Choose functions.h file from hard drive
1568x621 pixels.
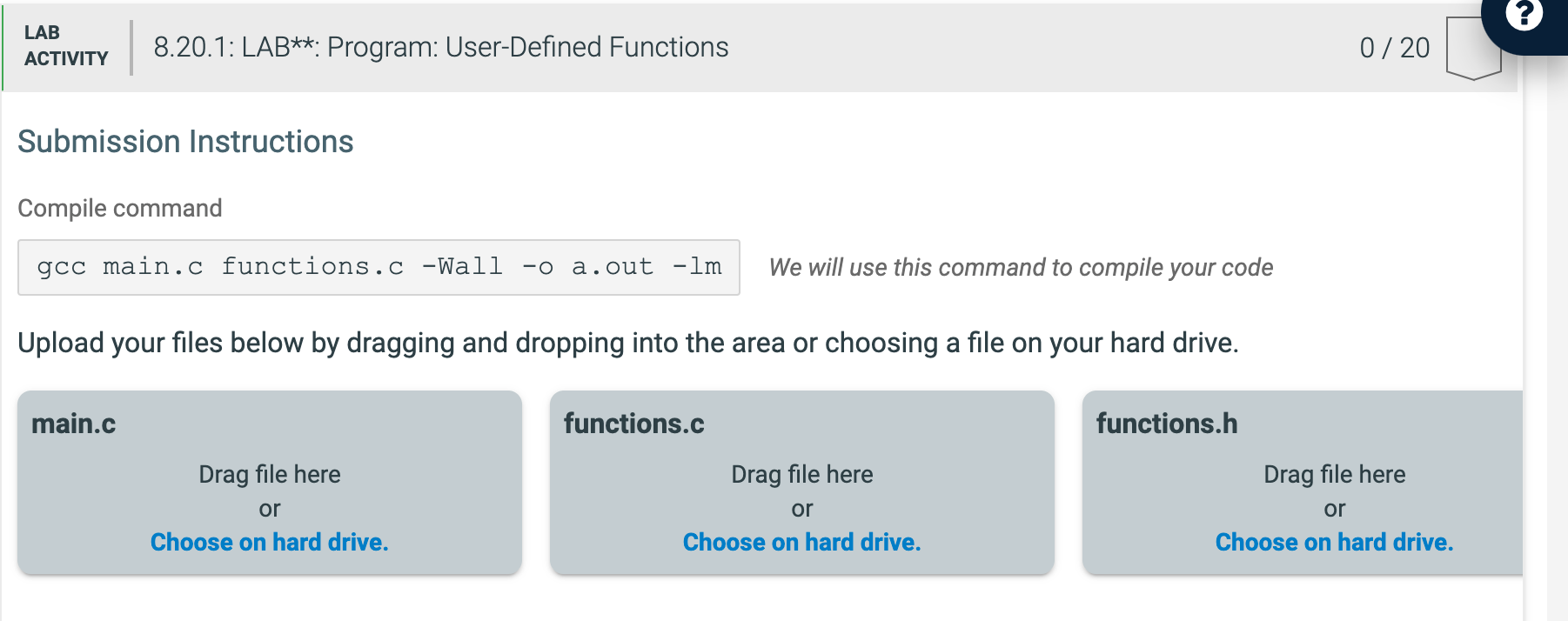1335,542
